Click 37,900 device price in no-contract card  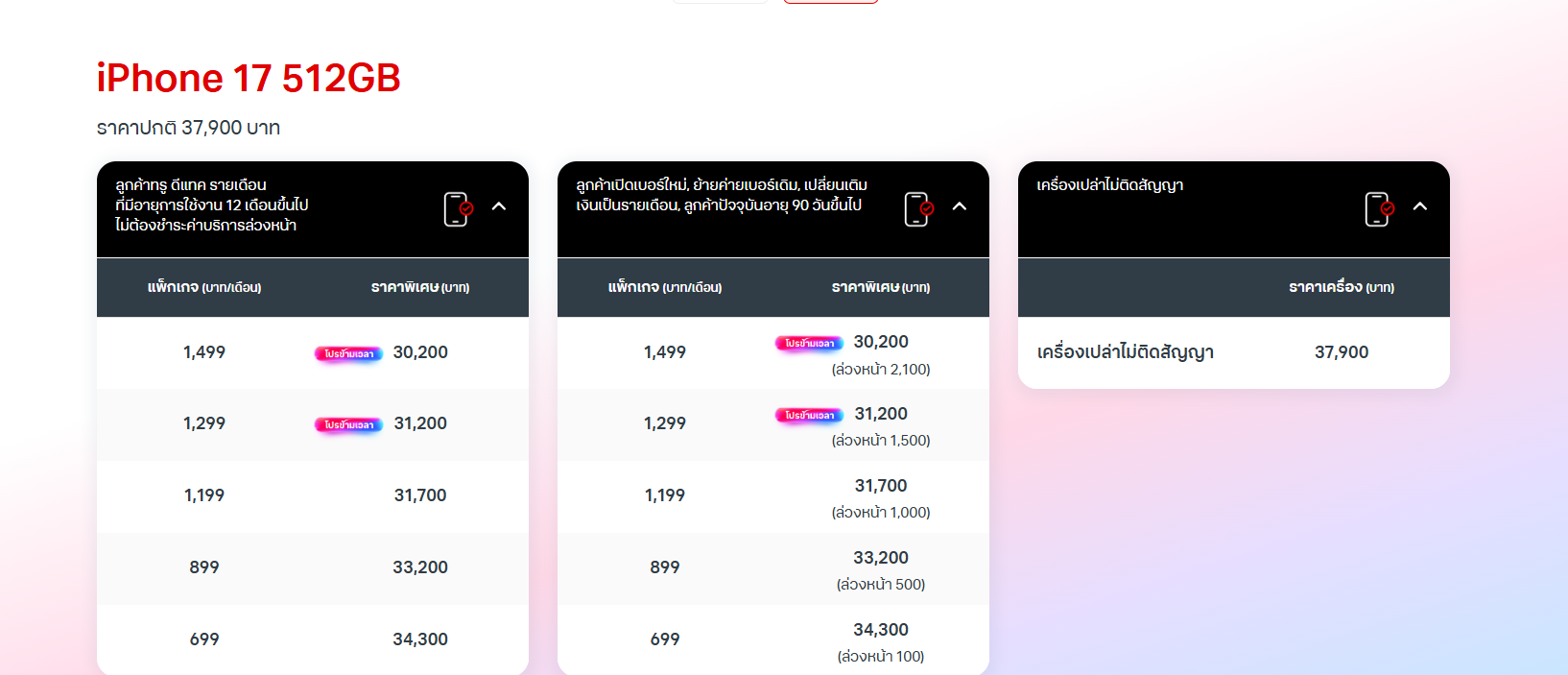[1342, 352]
